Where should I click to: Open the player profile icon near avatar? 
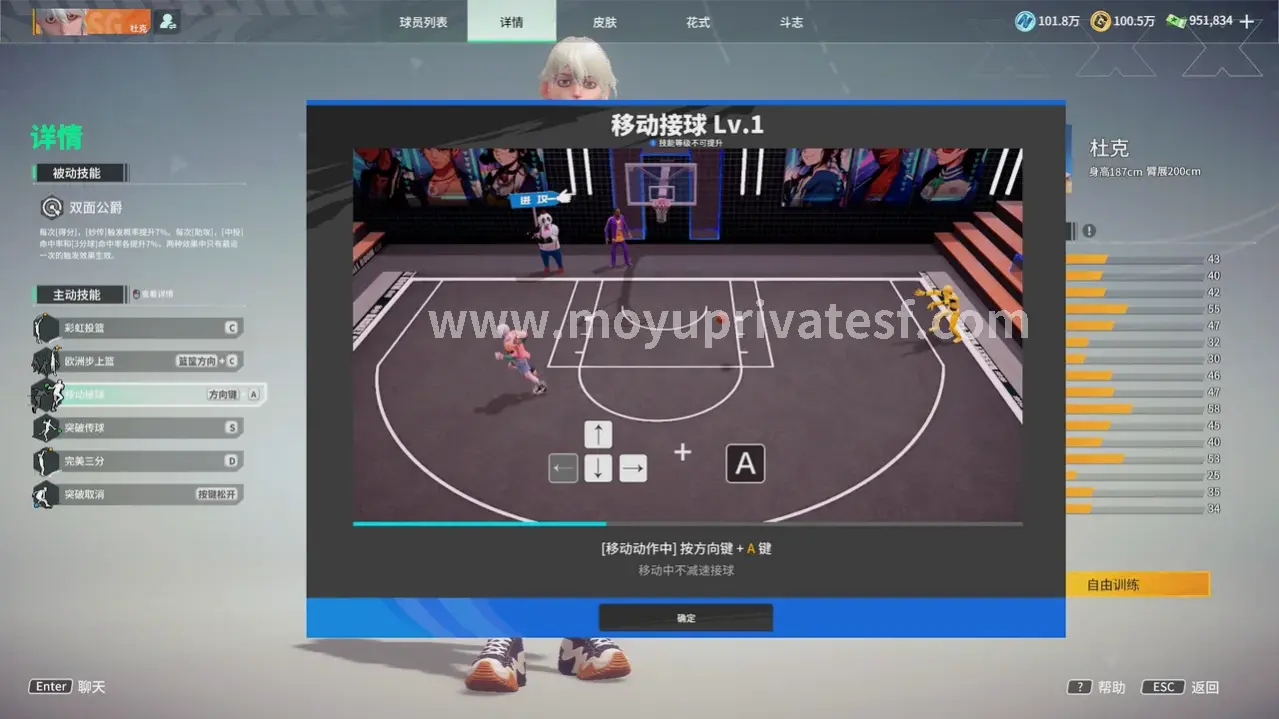click(167, 21)
